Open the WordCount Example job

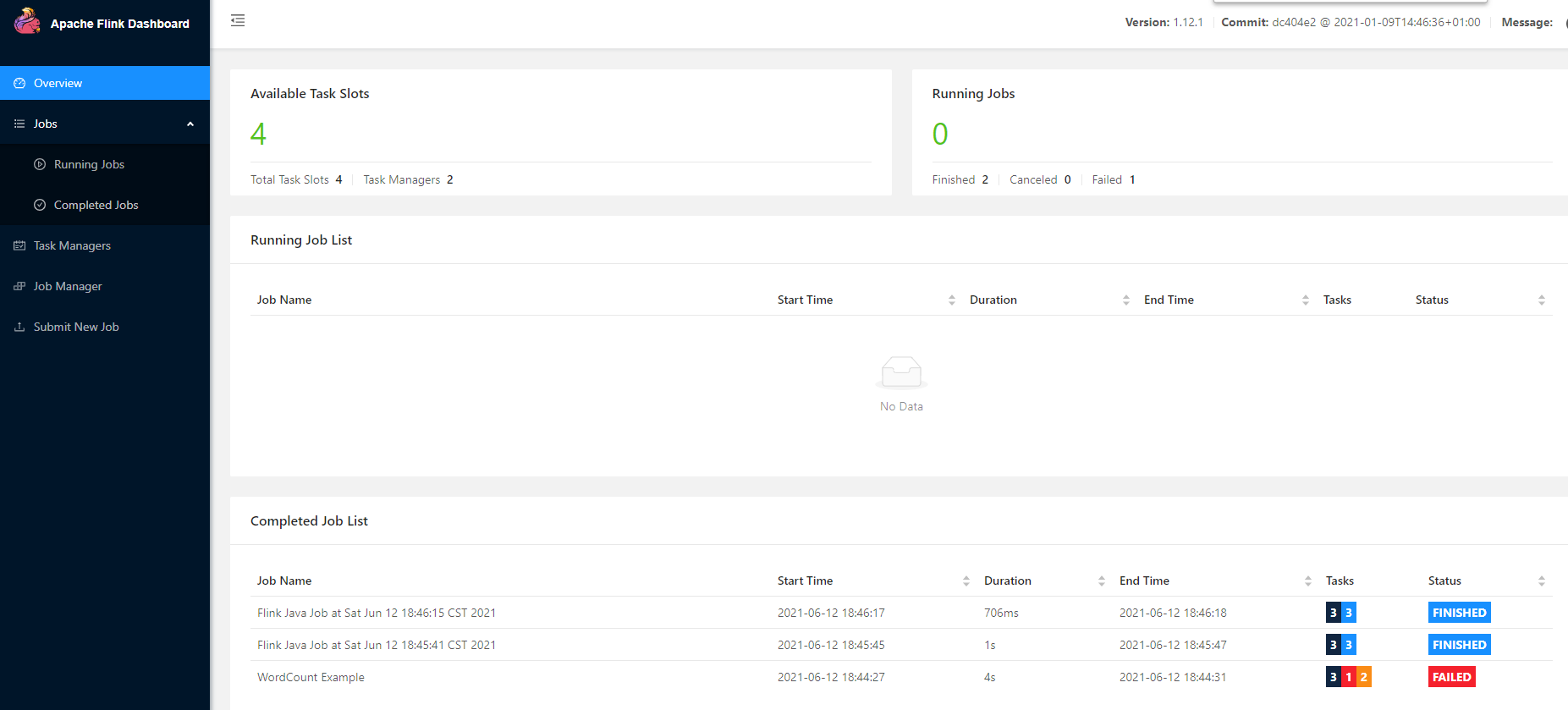(x=311, y=677)
